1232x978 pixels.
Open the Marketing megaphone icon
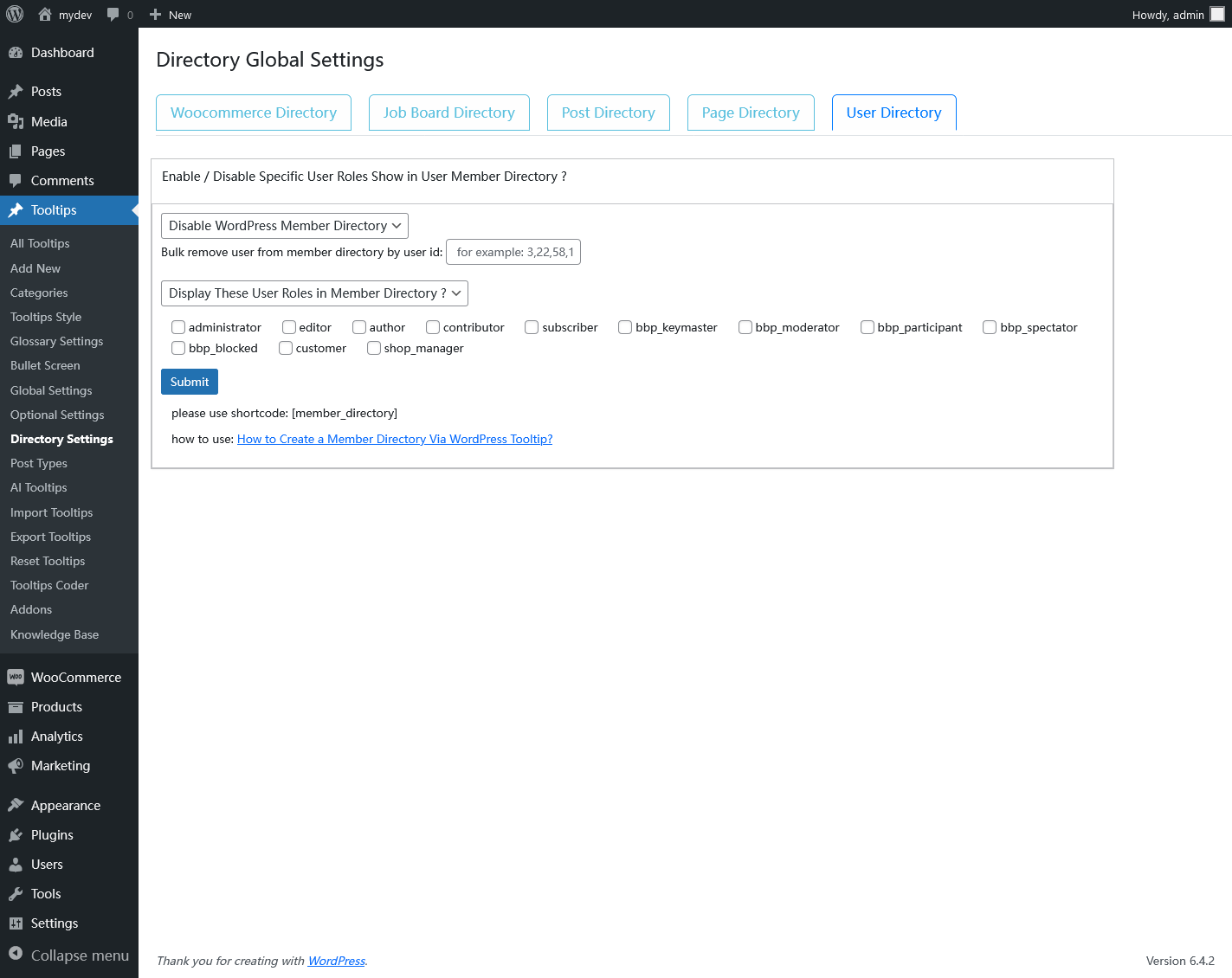pyautogui.click(x=16, y=765)
